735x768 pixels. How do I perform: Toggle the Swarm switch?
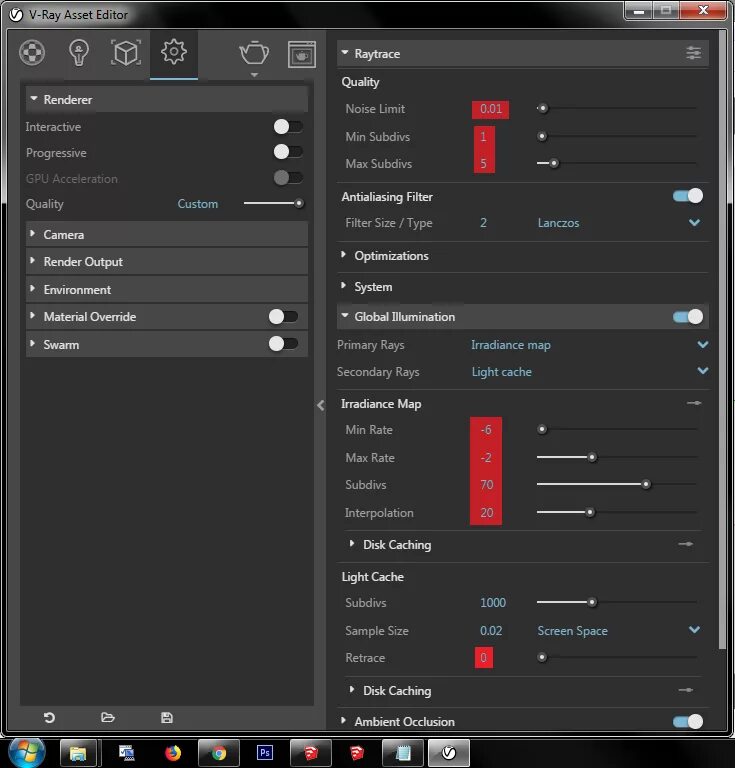pos(283,344)
